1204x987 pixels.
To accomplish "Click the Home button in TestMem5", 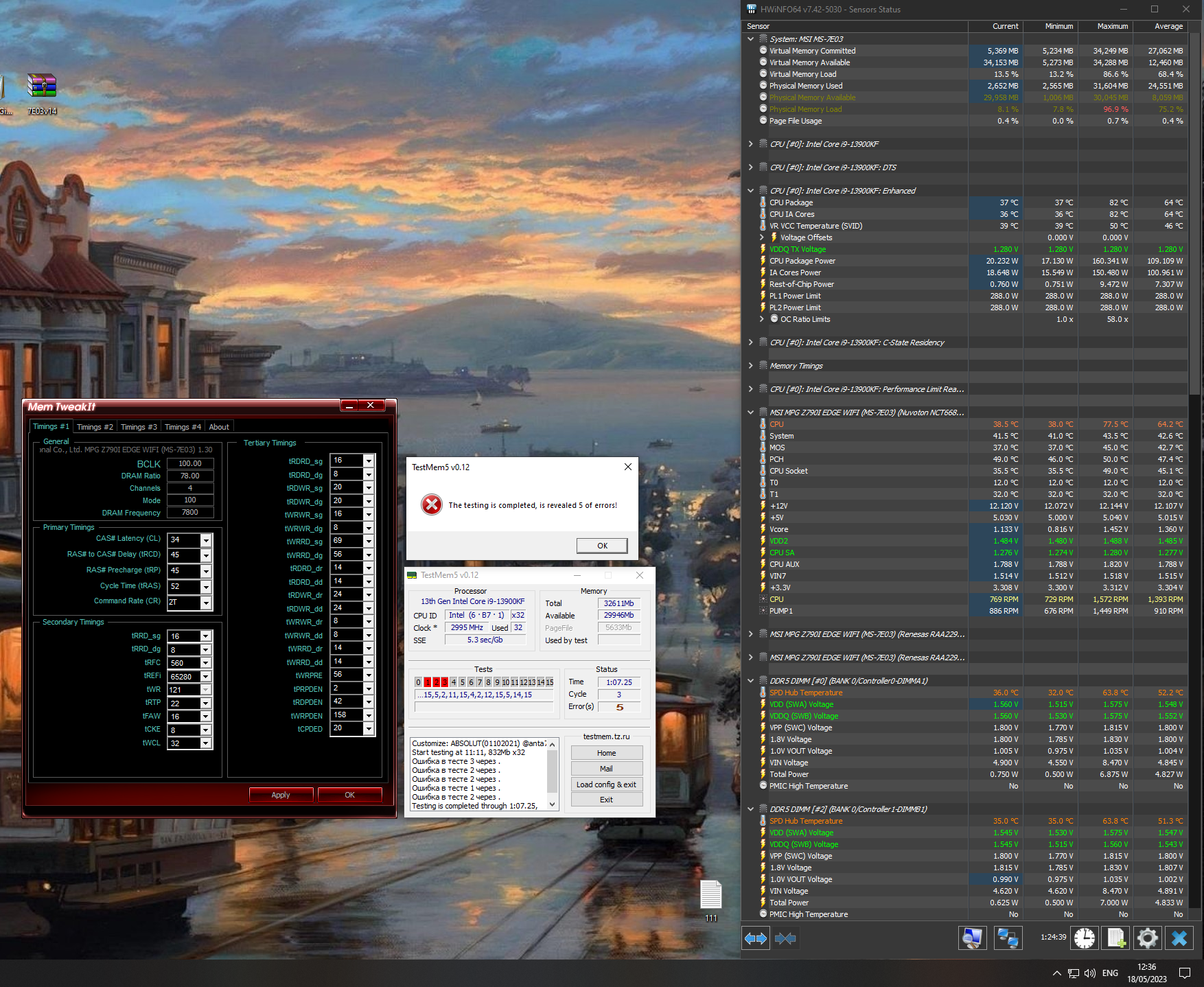I will click(x=606, y=753).
